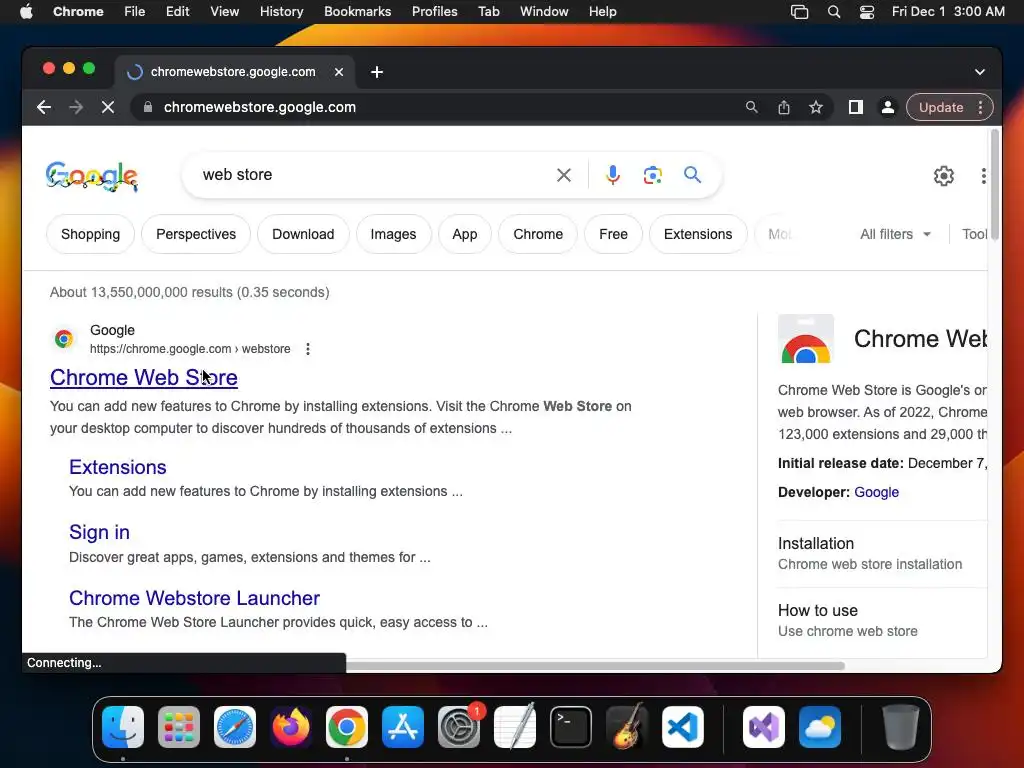1024x768 pixels.
Task: Open the Bookmarks menu
Action: (x=357, y=12)
